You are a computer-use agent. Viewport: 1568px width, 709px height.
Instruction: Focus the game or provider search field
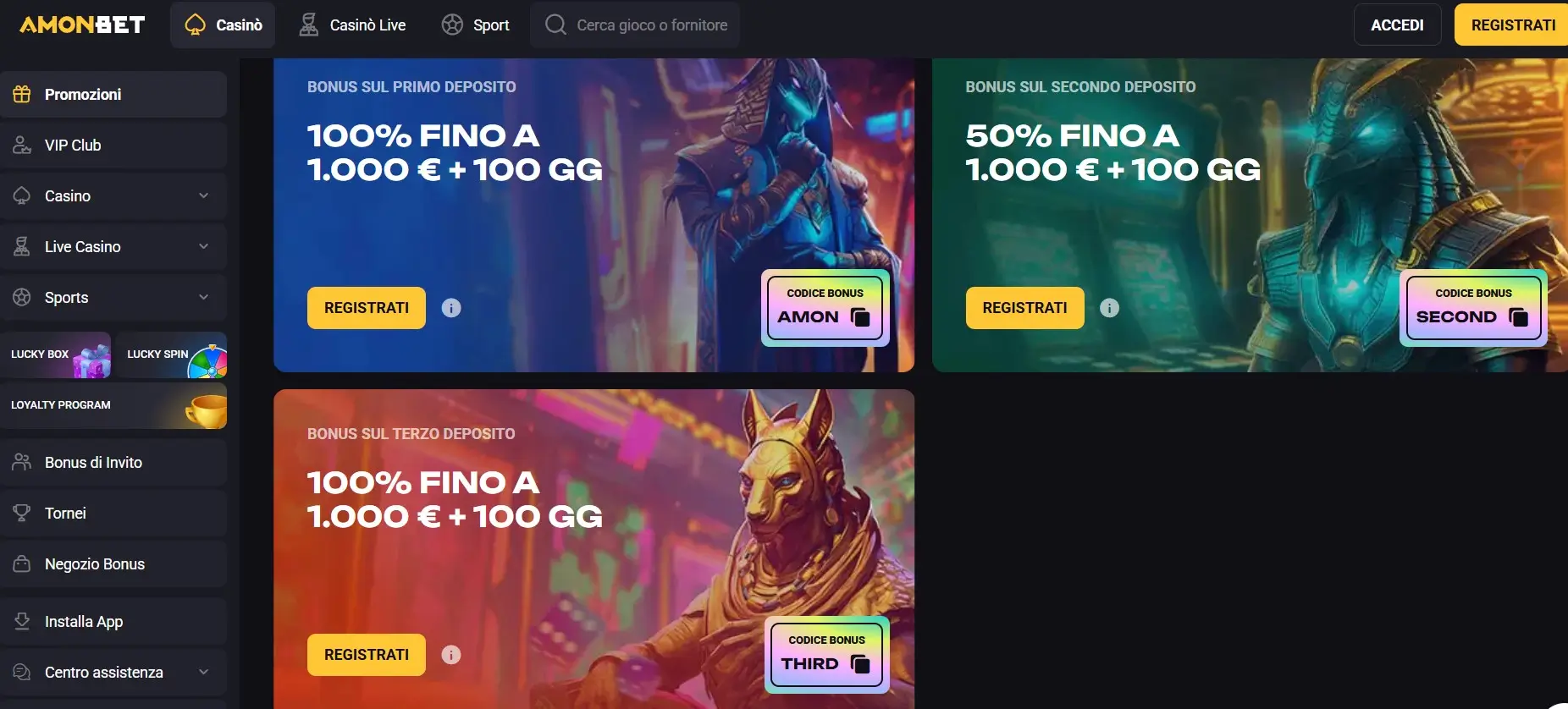(635, 25)
